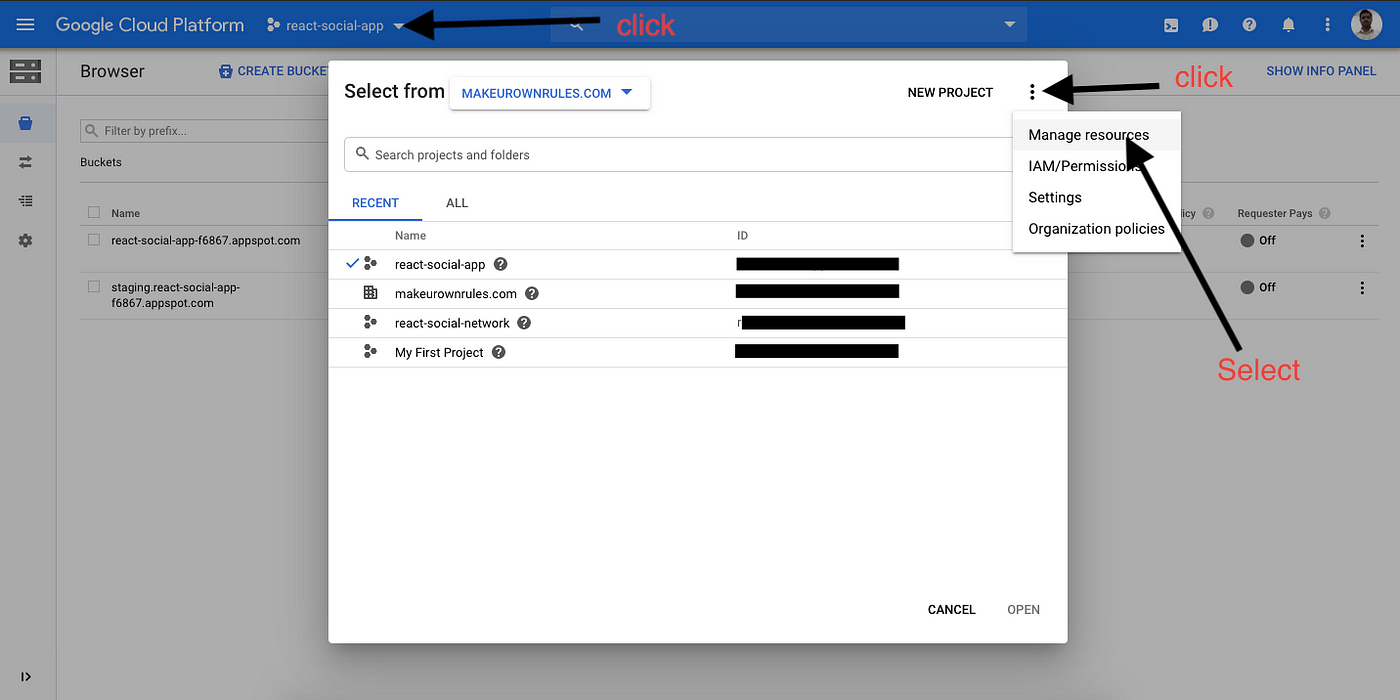Image resolution: width=1400 pixels, height=700 pixels.
Task: Click the Name column header in dialog
Action: tap(410, 236)
